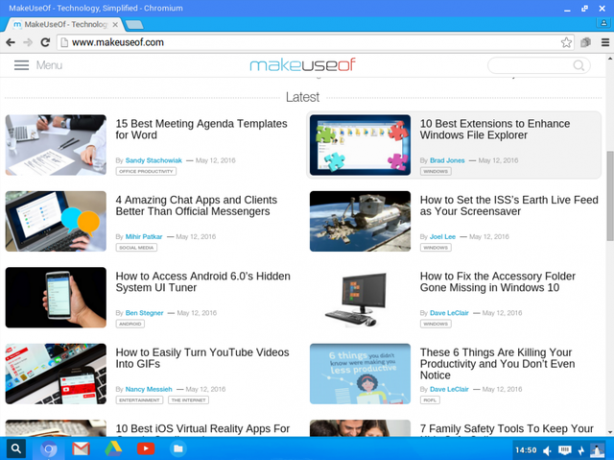Click puzzle-piece File Explorer thumbnail
The width and height of the screenshot is (614, 460).
[360, 145]
